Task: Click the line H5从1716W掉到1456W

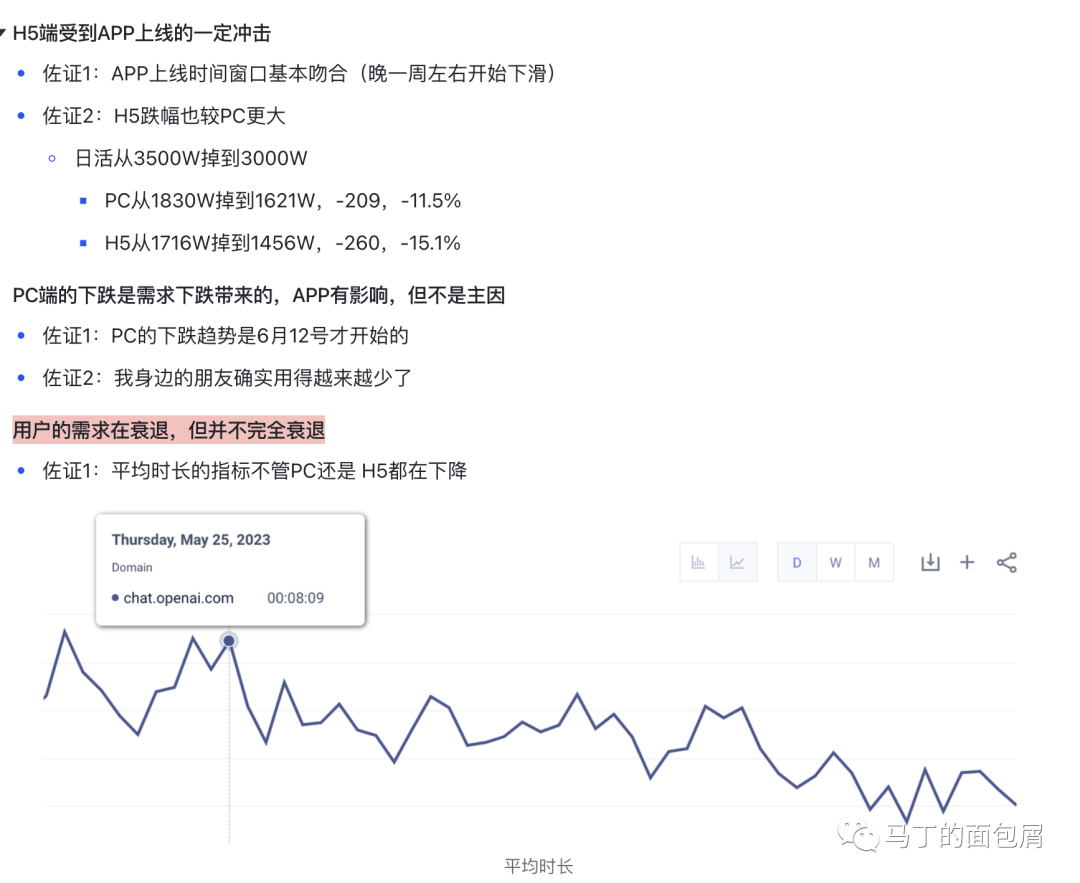Action: [282, 243]
